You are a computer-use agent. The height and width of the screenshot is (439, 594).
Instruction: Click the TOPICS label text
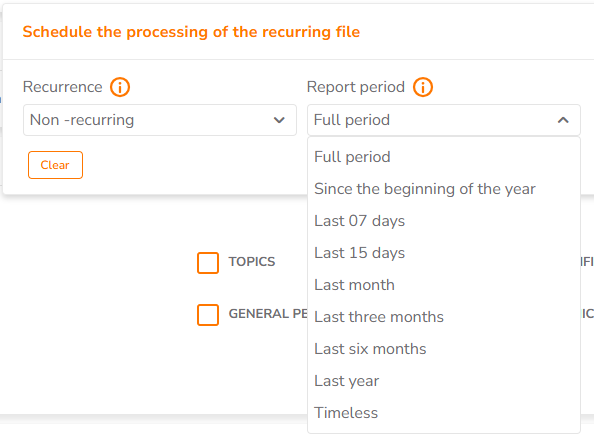[252, 262]
